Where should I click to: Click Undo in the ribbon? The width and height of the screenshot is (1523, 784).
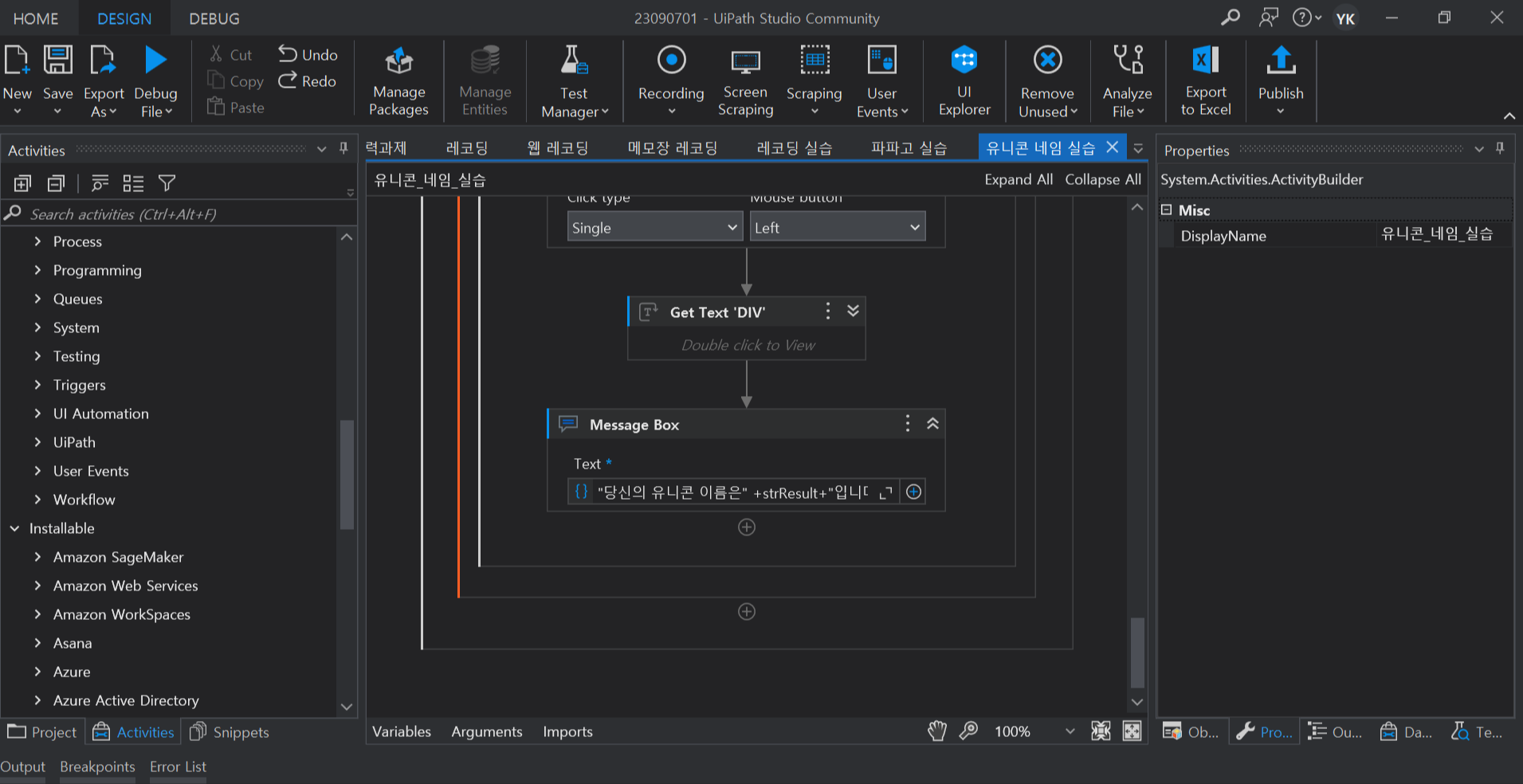(x=308, y=54)
